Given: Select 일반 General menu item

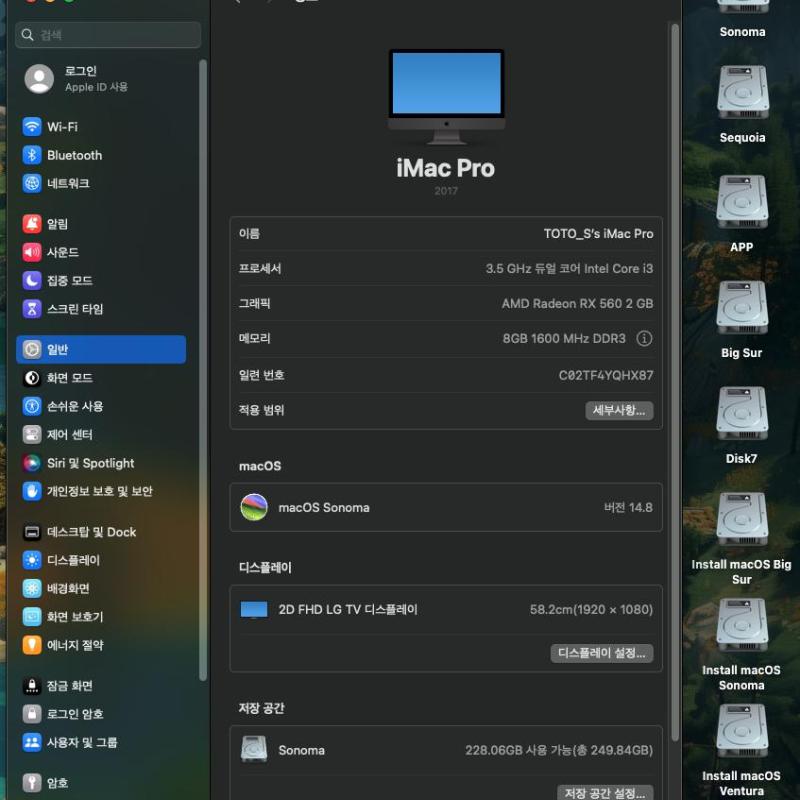Looking at the screenshot, I should coord(101,349).
